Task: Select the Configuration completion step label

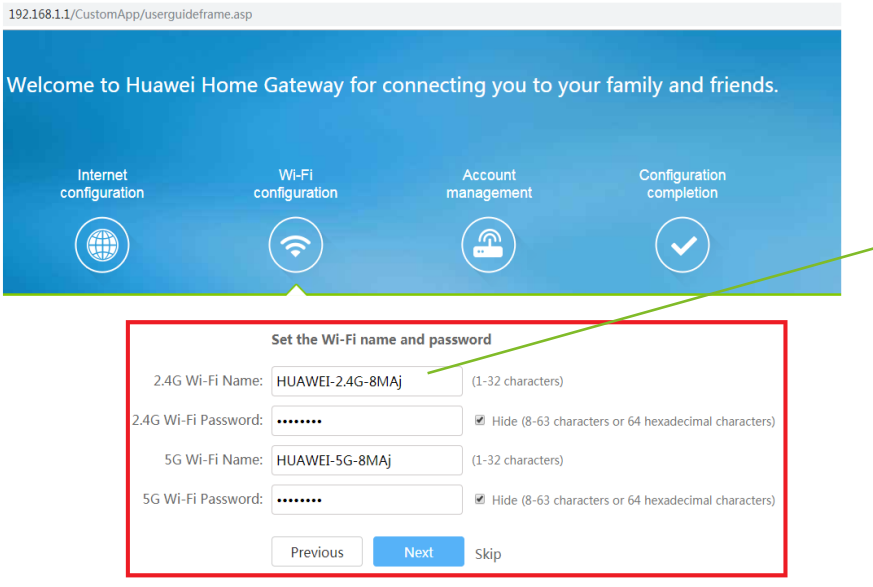Action: pos(683,184)
